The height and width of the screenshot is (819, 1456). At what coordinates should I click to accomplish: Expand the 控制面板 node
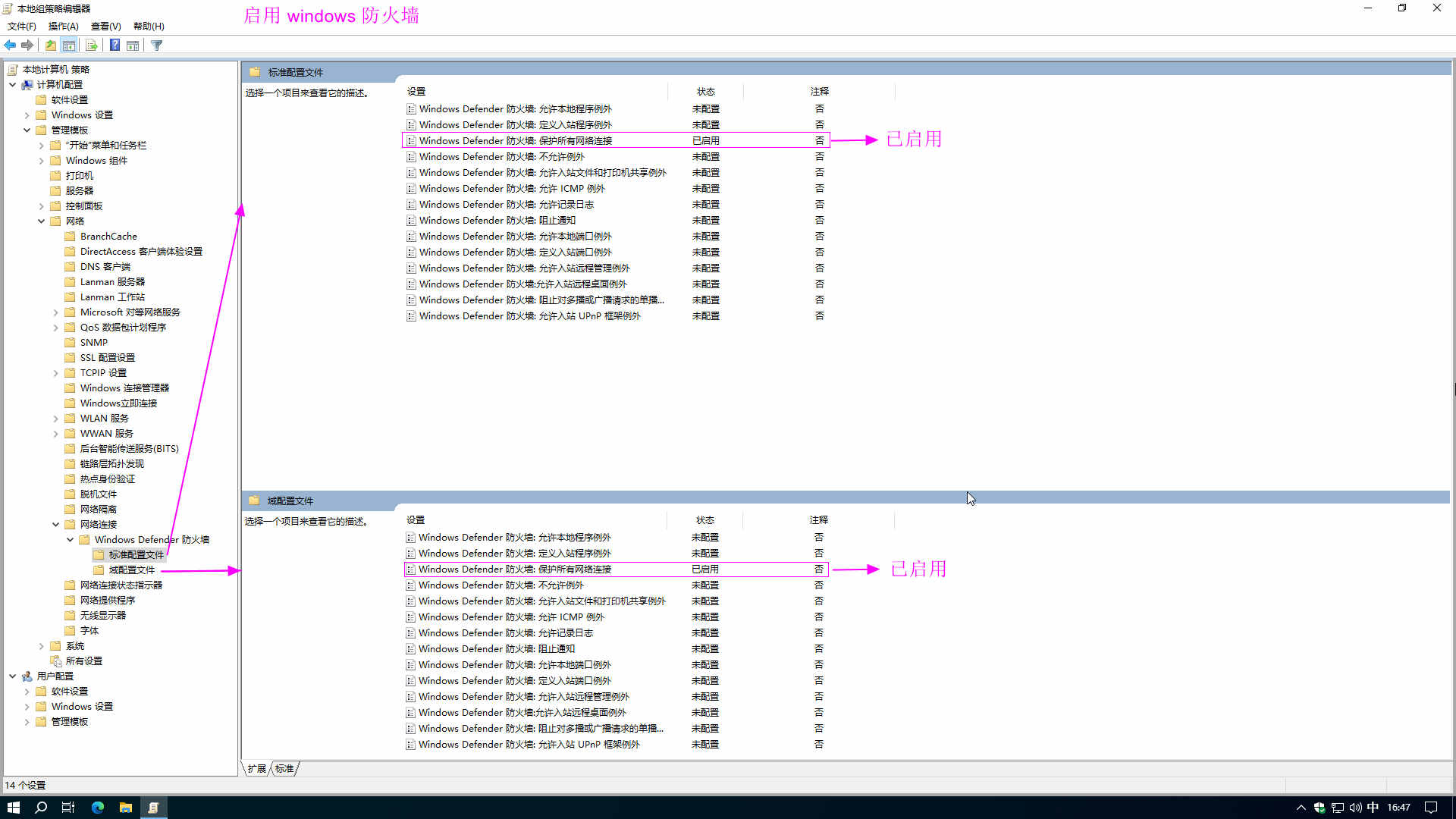click(42, 206)
